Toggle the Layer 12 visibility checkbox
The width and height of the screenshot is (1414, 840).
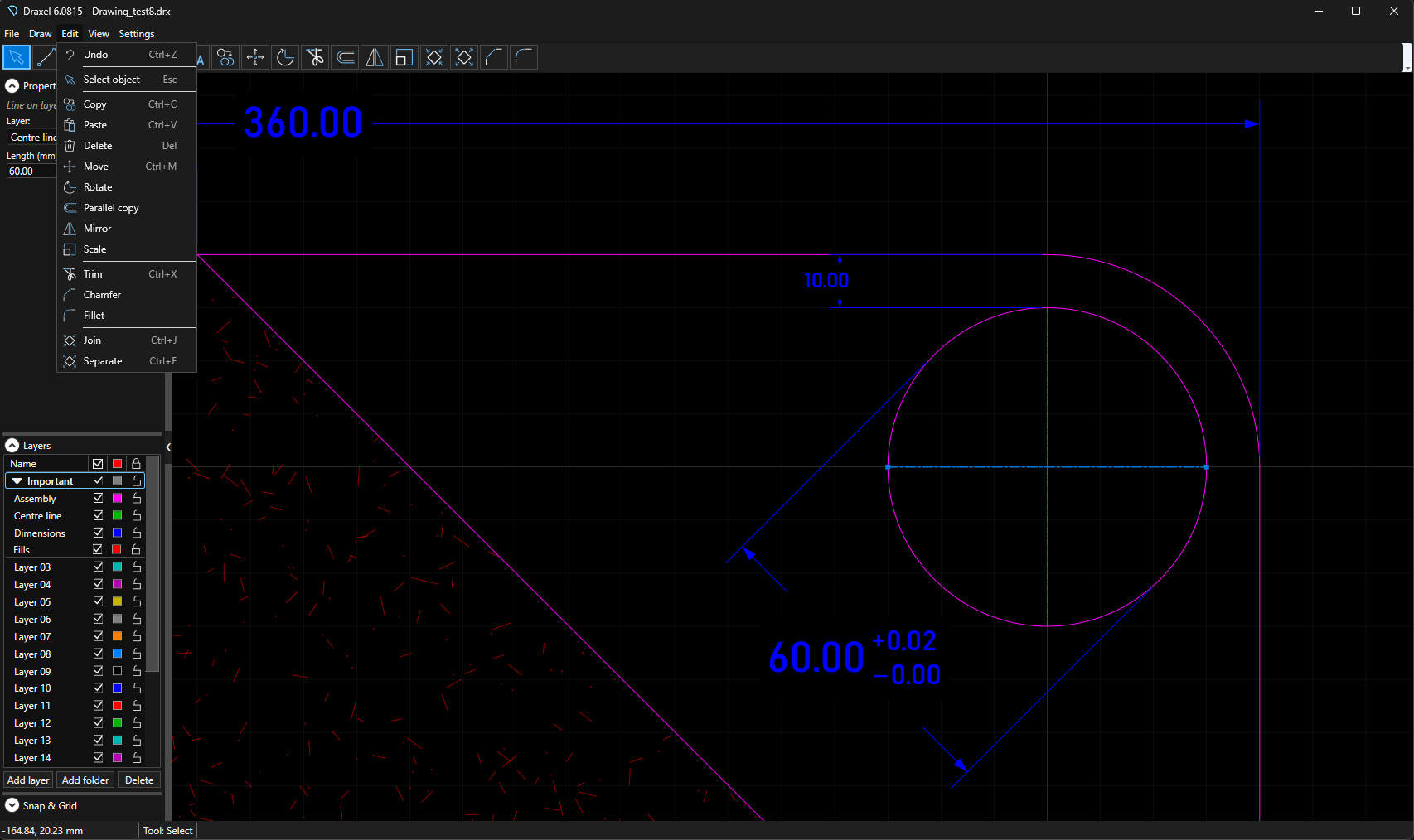pos(98,723)
